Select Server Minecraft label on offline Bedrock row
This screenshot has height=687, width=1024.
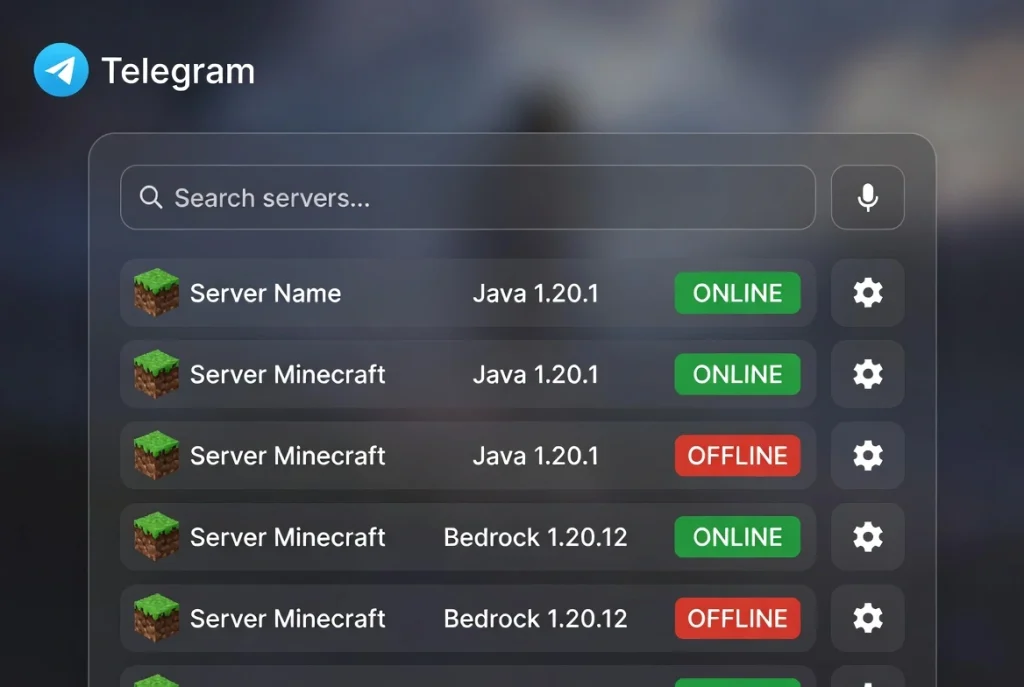point(287,618)
